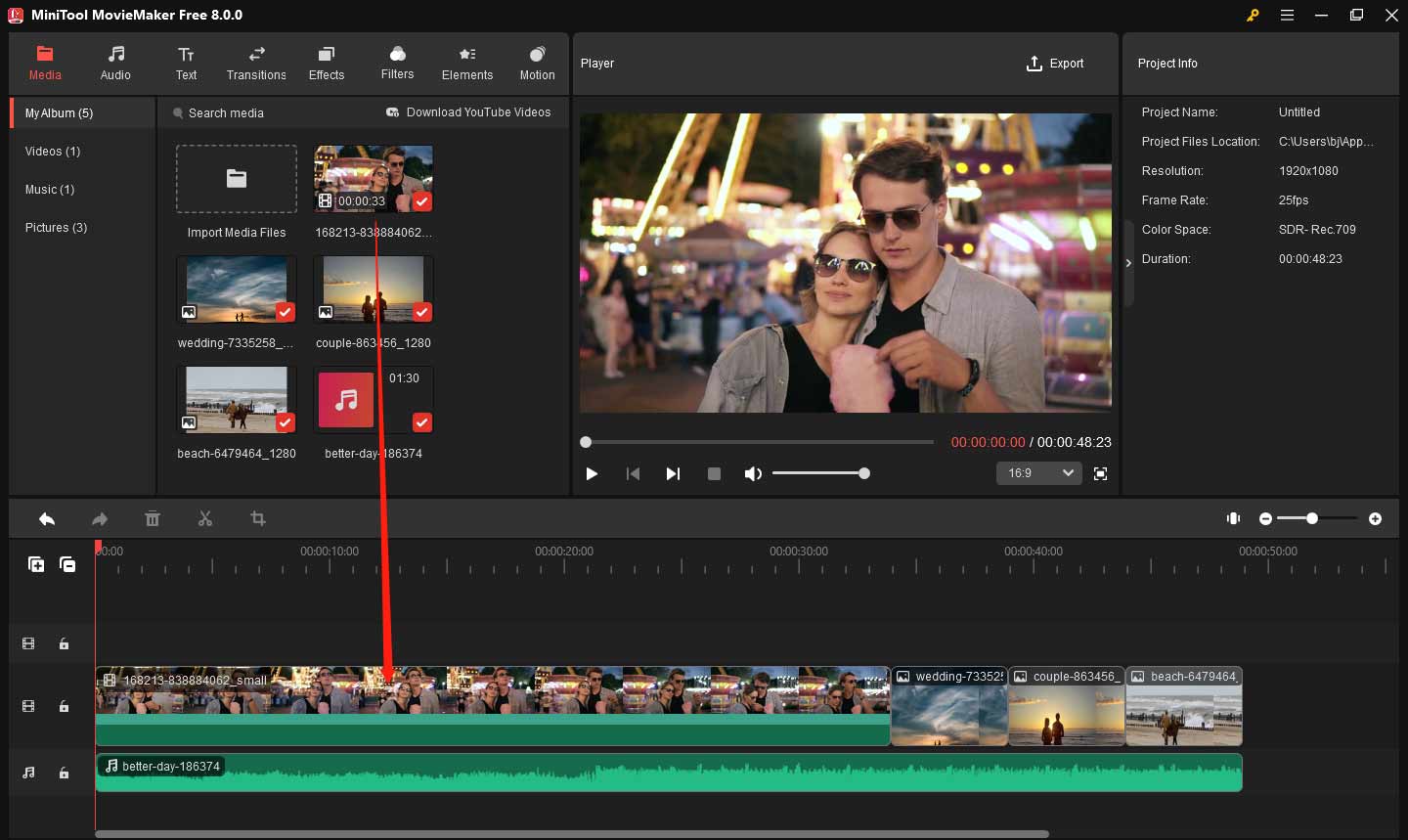Click Download YouTube Videos
The image size is (1408, 840).
[x=468, y=112]
